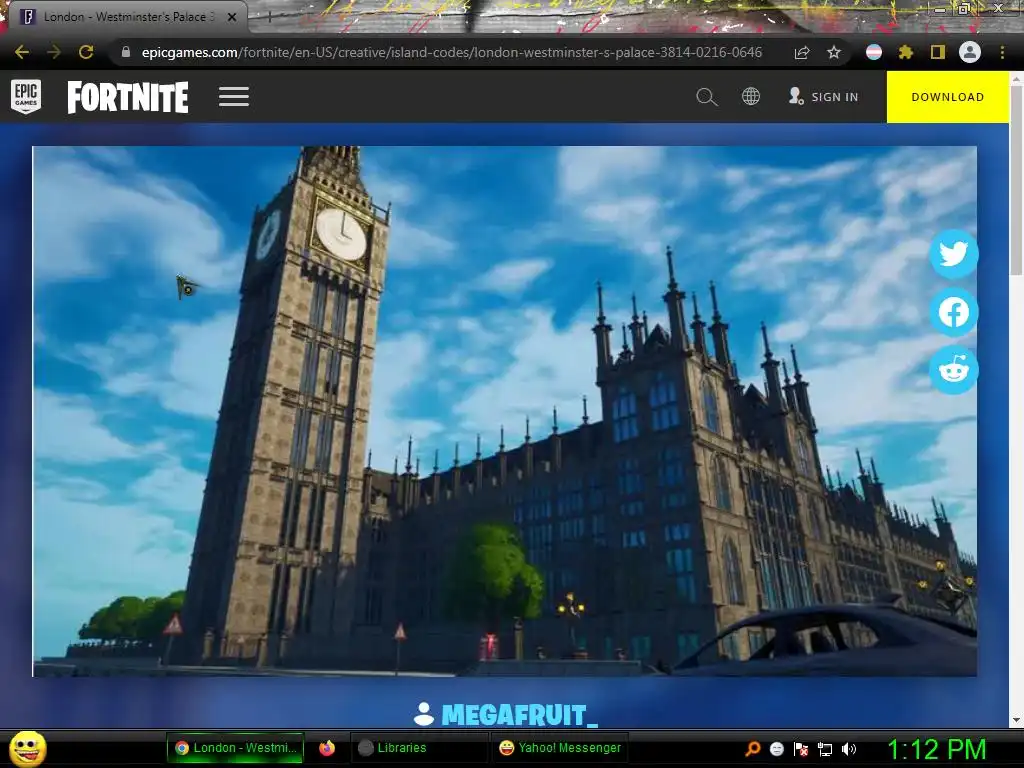
Task: Click the white face tray icon
Action: click(776, 748)
